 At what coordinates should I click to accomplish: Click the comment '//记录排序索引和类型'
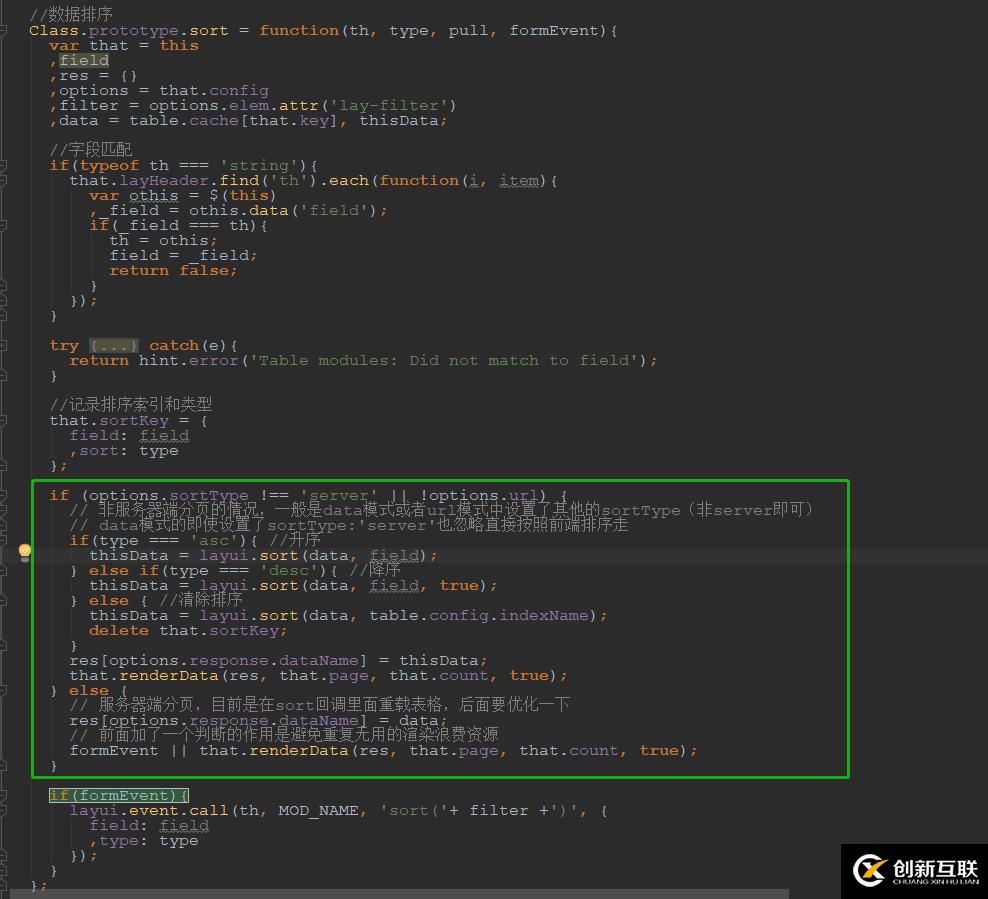click(x=130, y=404)
